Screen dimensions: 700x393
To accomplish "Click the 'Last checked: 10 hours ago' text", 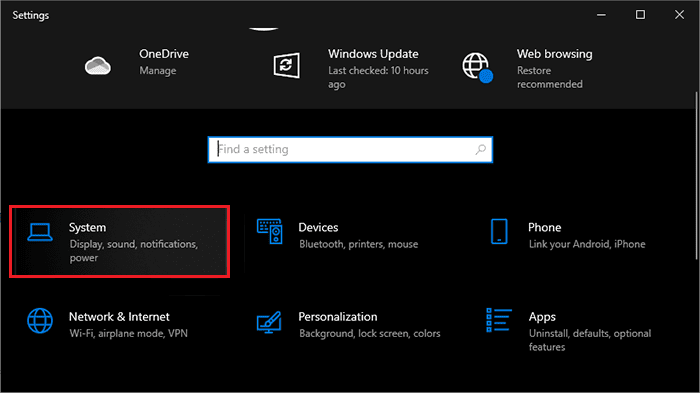I will (x=378, y=77).
